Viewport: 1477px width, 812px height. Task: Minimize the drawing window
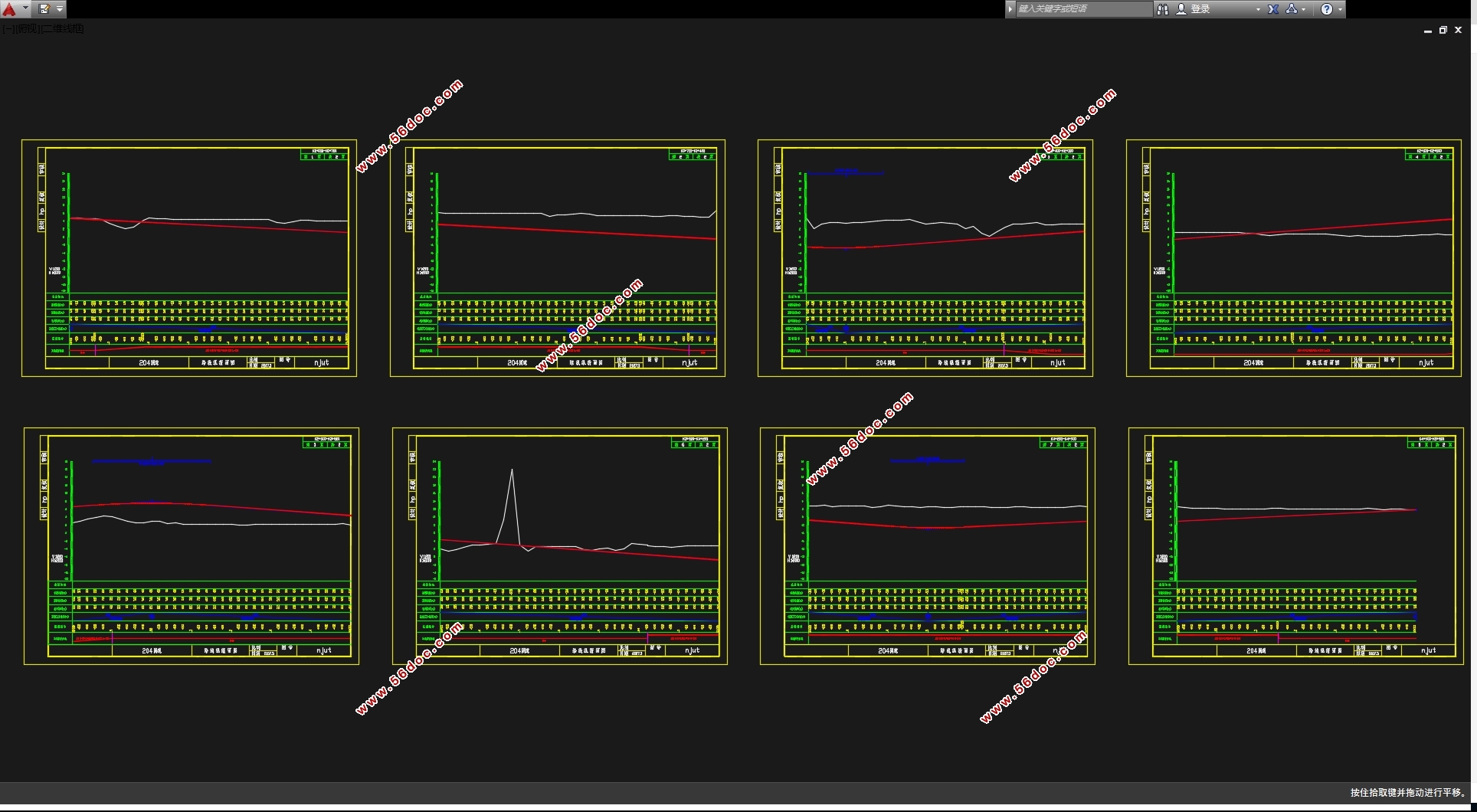pyautogui.click(x=1427, y=31)
